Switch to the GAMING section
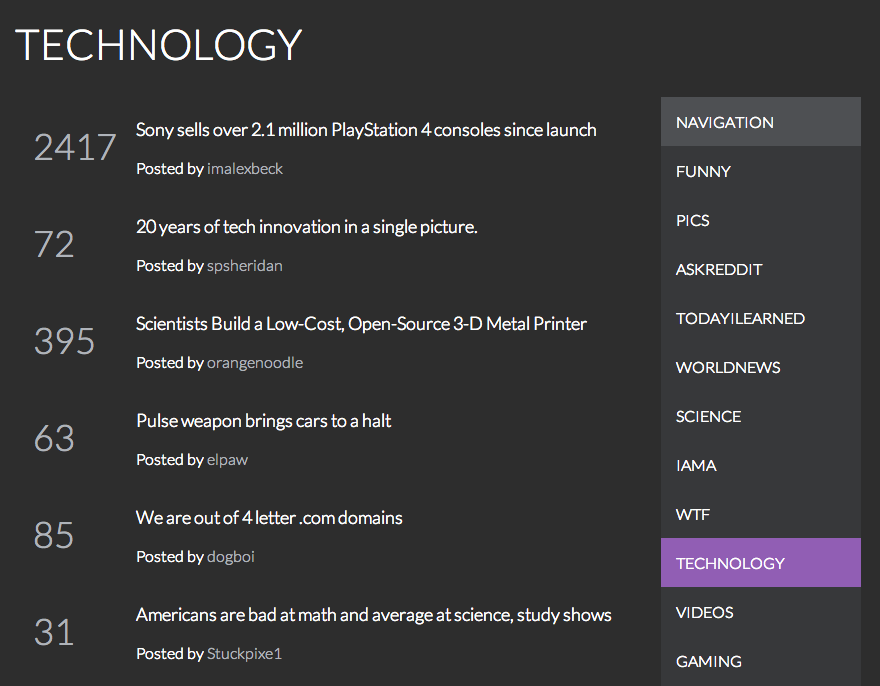 760,661
